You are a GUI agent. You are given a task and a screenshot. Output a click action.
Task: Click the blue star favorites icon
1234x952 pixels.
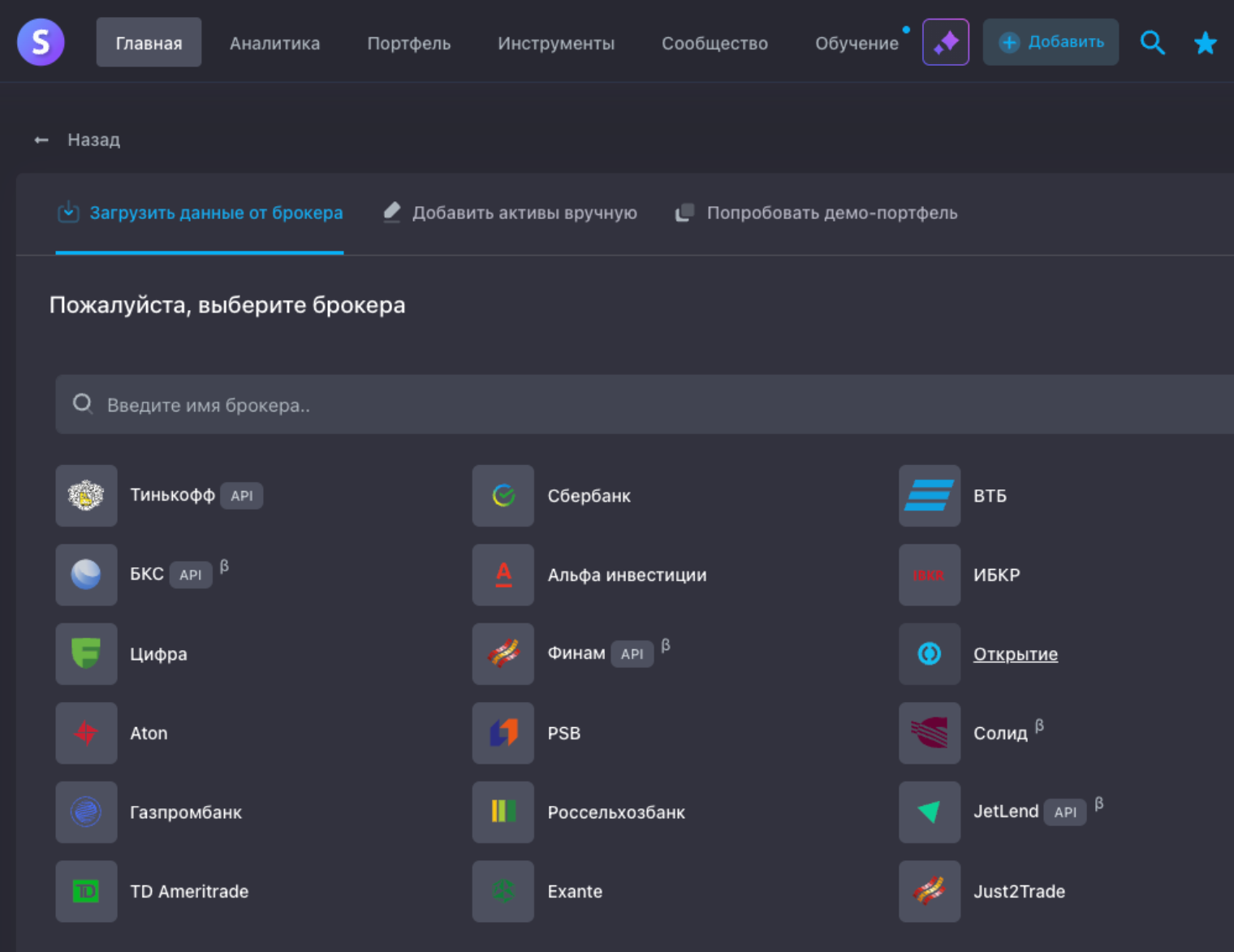(x=1206, y=42)
